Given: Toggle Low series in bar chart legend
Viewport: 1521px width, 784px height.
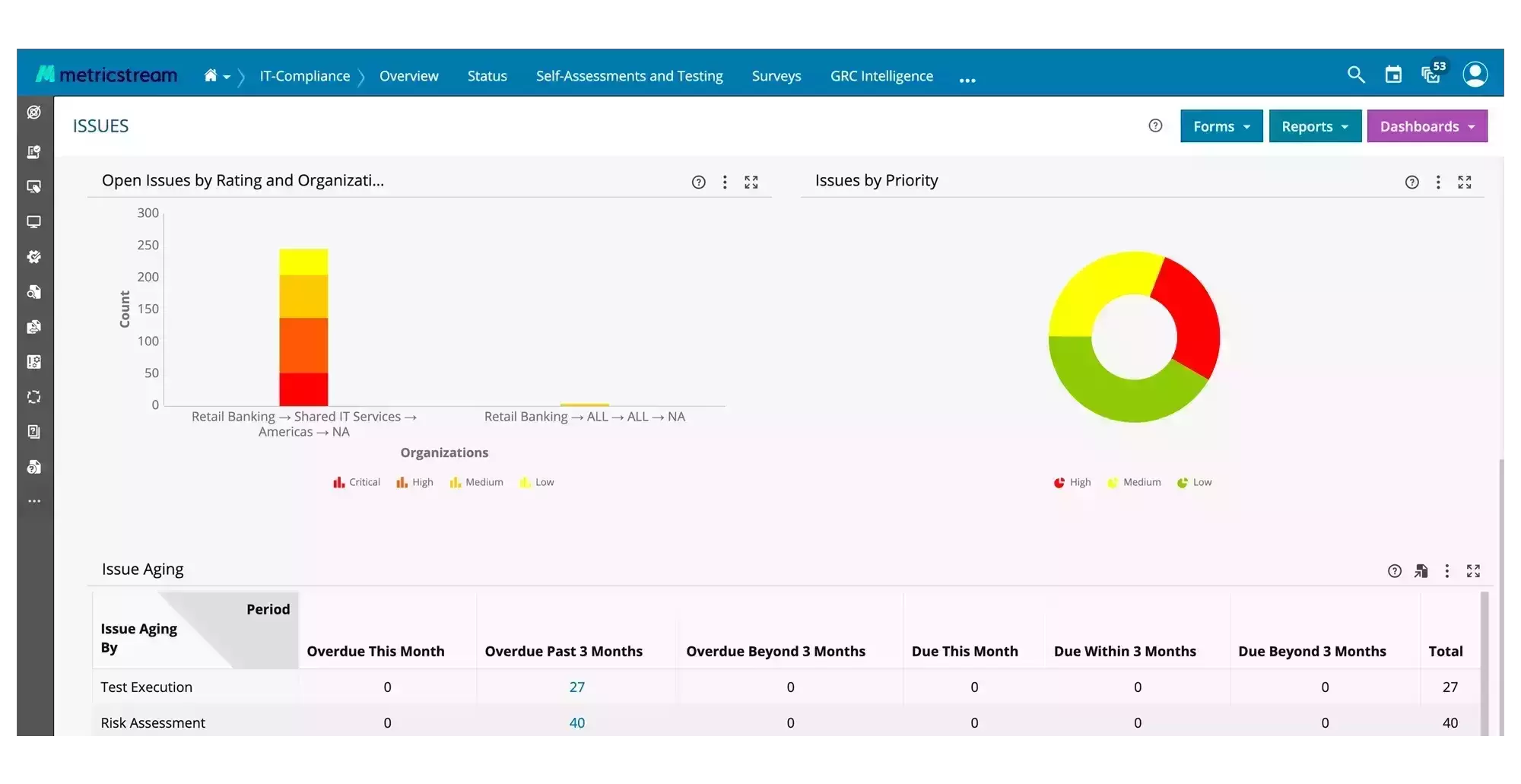Looking at the screenshot, I should click(537, 482).
